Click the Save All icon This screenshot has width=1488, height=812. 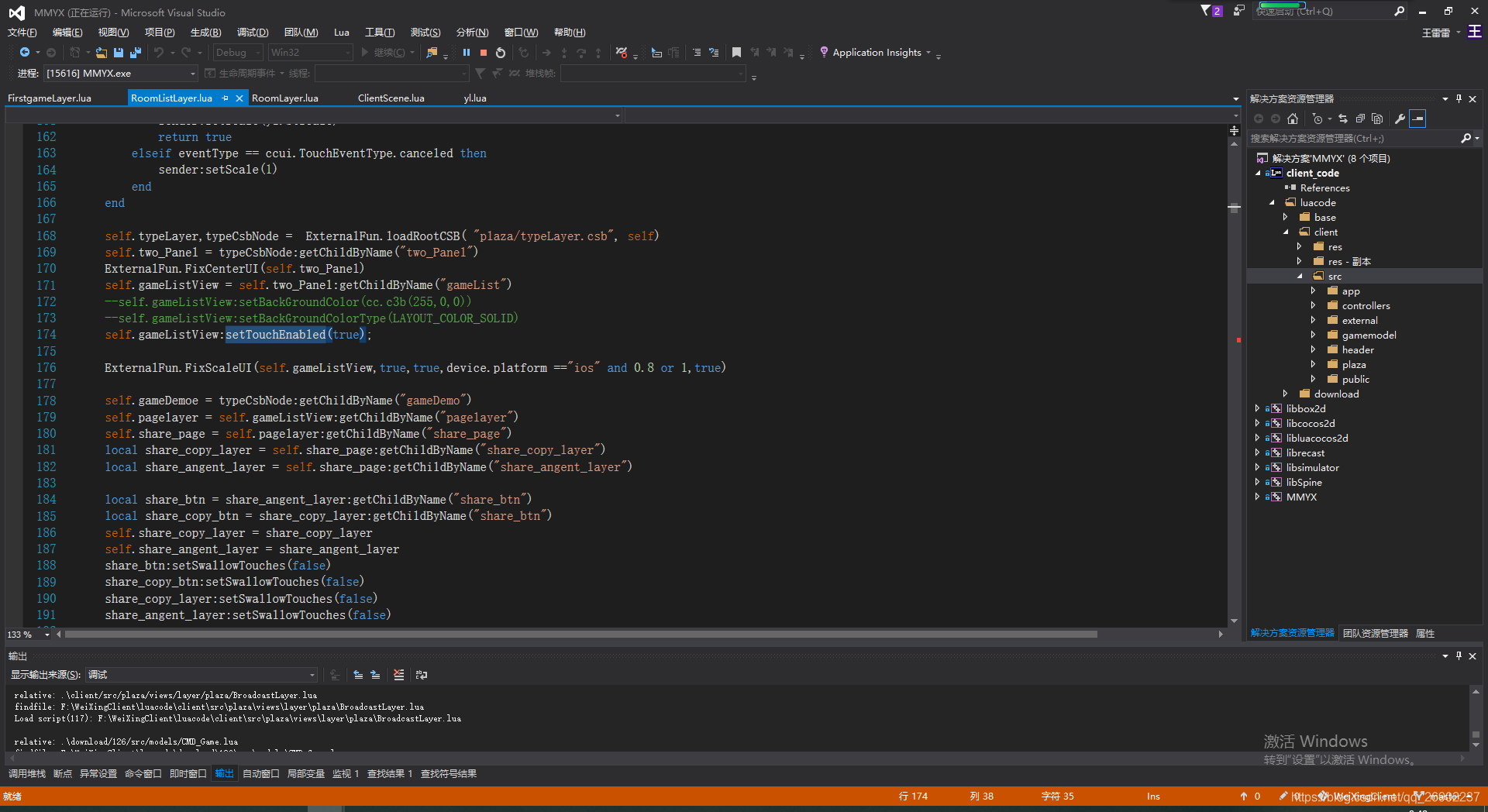pos(136,53)
